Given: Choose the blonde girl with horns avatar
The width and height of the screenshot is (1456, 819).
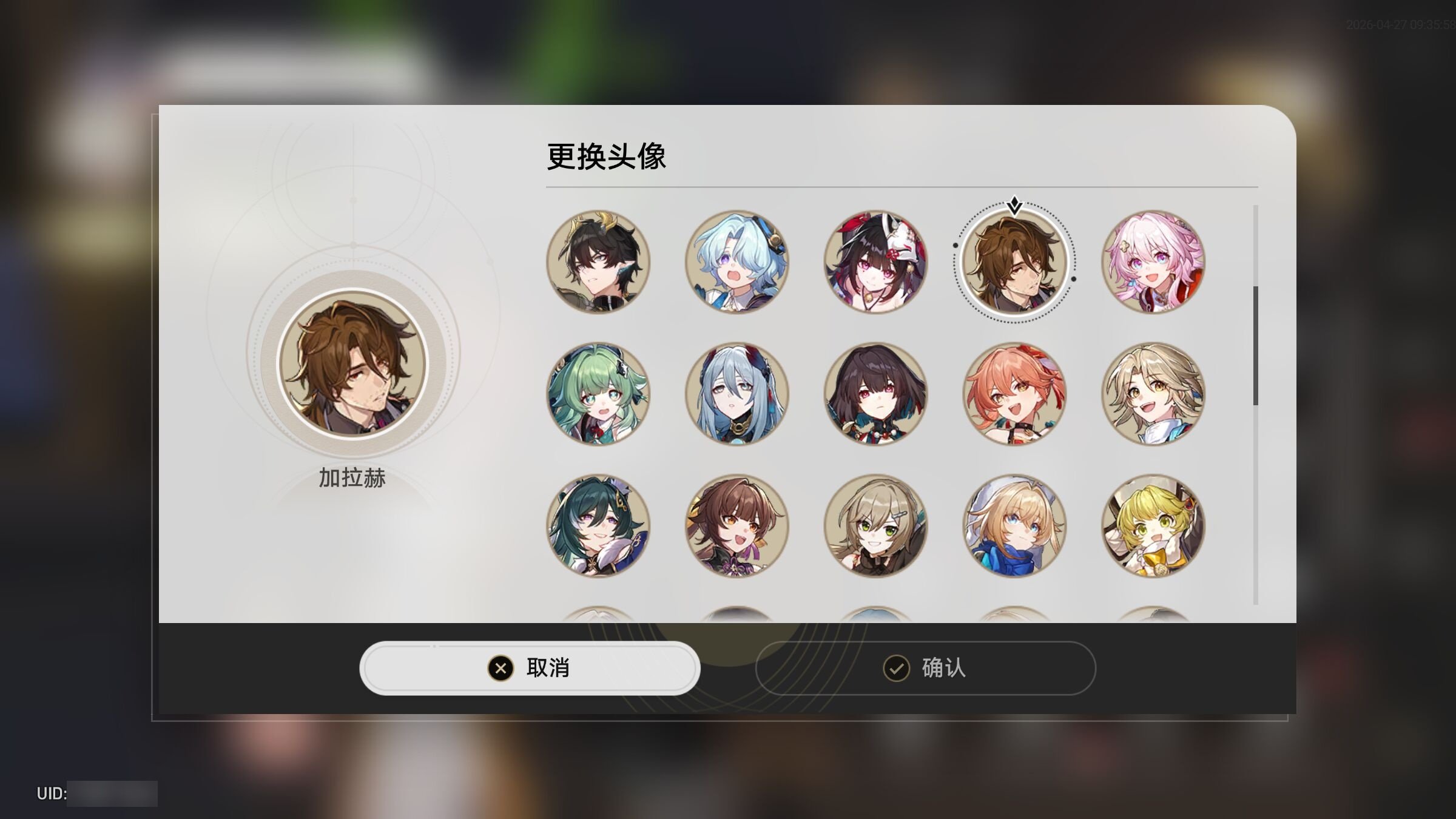Looking at the screenshot, I should click(1153, 525).
